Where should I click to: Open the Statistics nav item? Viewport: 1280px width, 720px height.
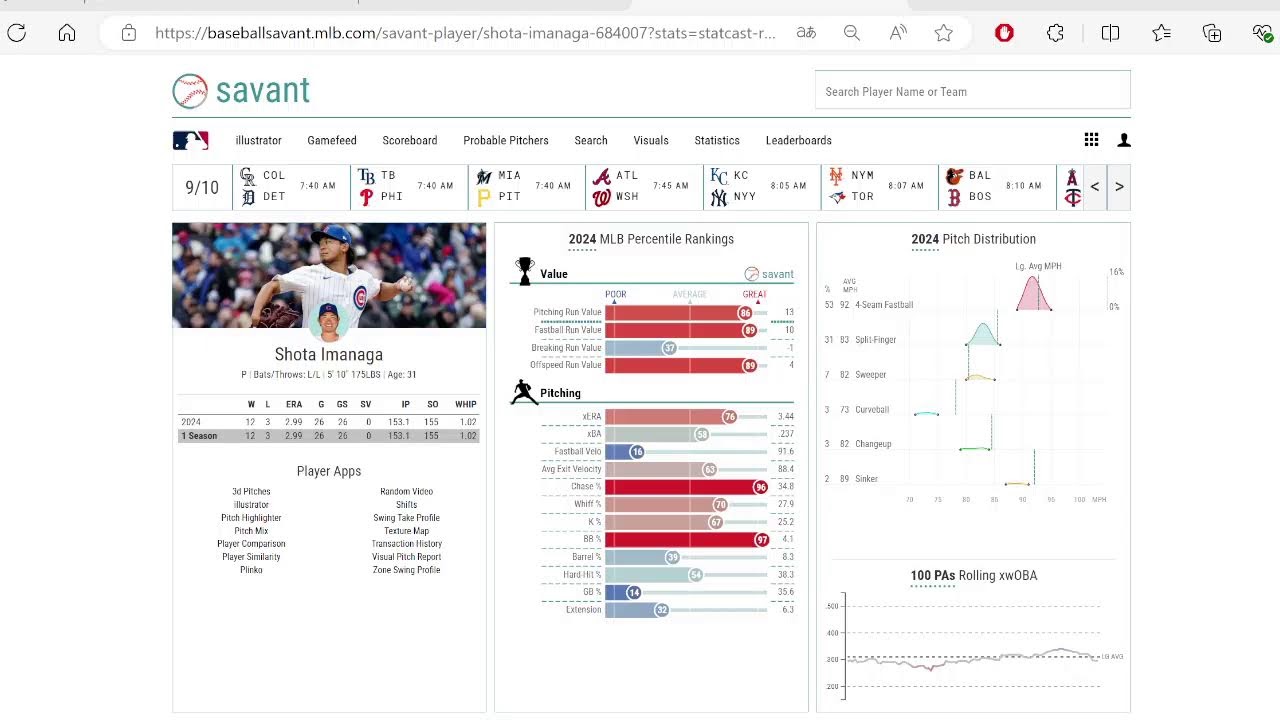click(717, 141)
